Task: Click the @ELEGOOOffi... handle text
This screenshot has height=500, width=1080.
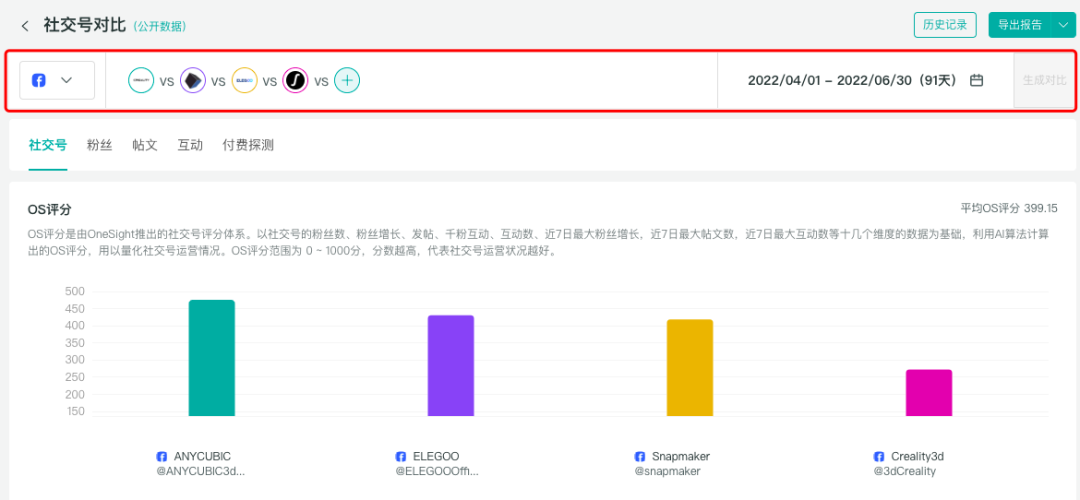Action: [x=437, y=472]
